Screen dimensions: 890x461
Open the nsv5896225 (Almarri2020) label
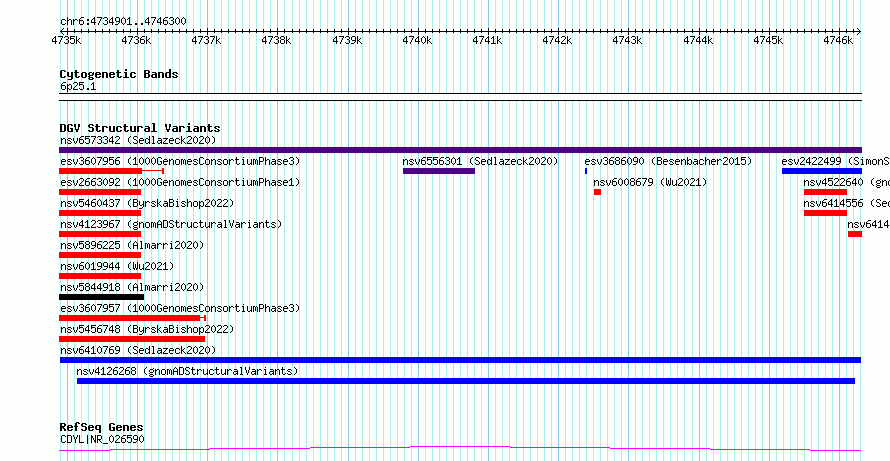tap(132, 245)
